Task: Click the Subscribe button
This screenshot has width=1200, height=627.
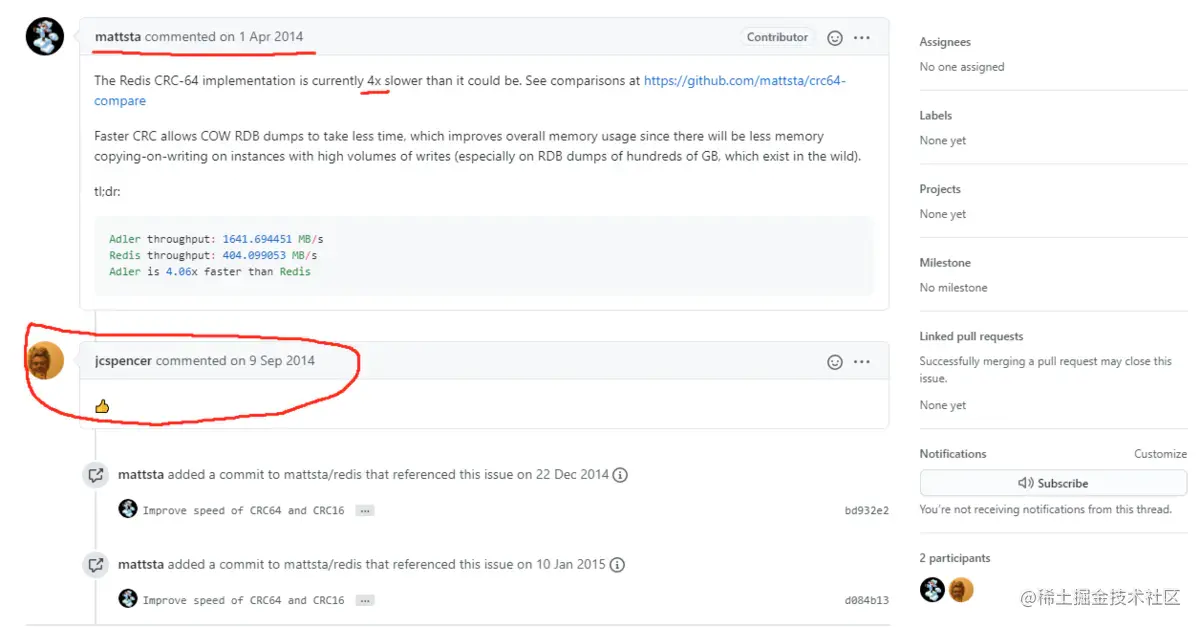Action: (x=1053, y=483)
